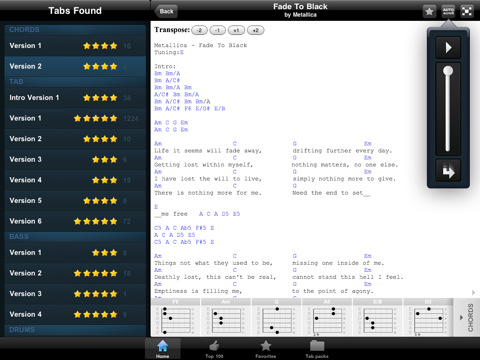Show the fourth chord diagram in the strip
Screen dimensions: 480x360
[327, 317]
